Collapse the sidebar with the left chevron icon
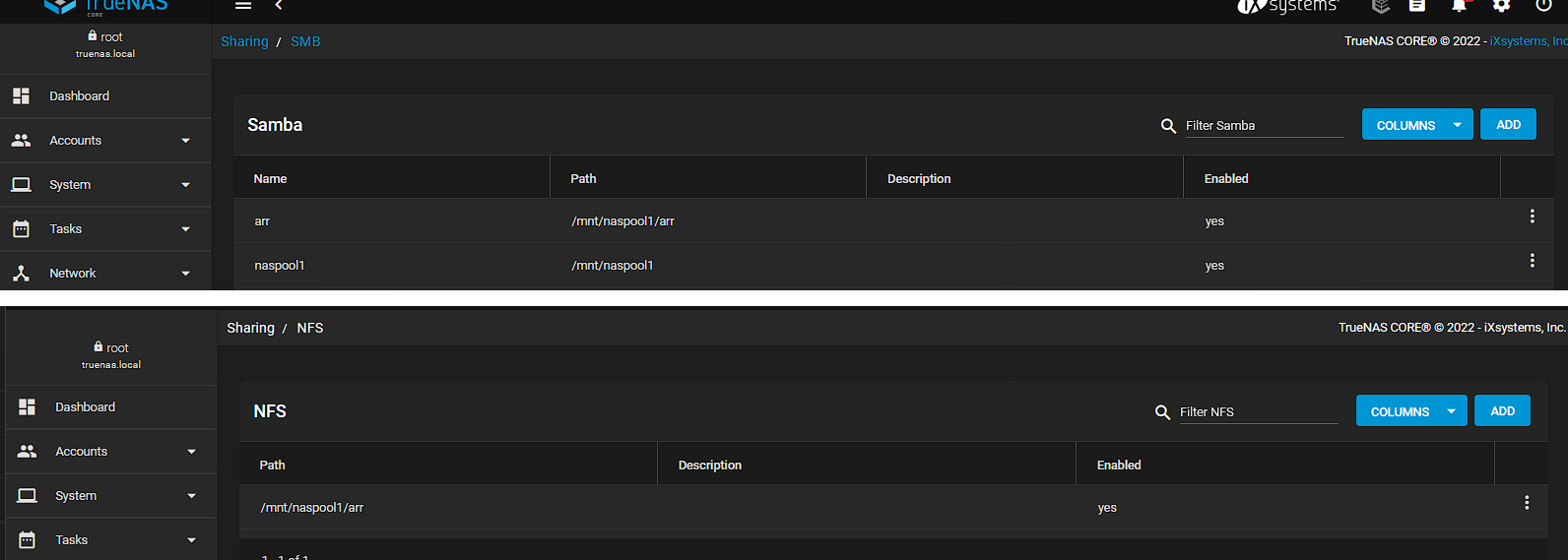The image size is (1568, 560). coord(279,6)
